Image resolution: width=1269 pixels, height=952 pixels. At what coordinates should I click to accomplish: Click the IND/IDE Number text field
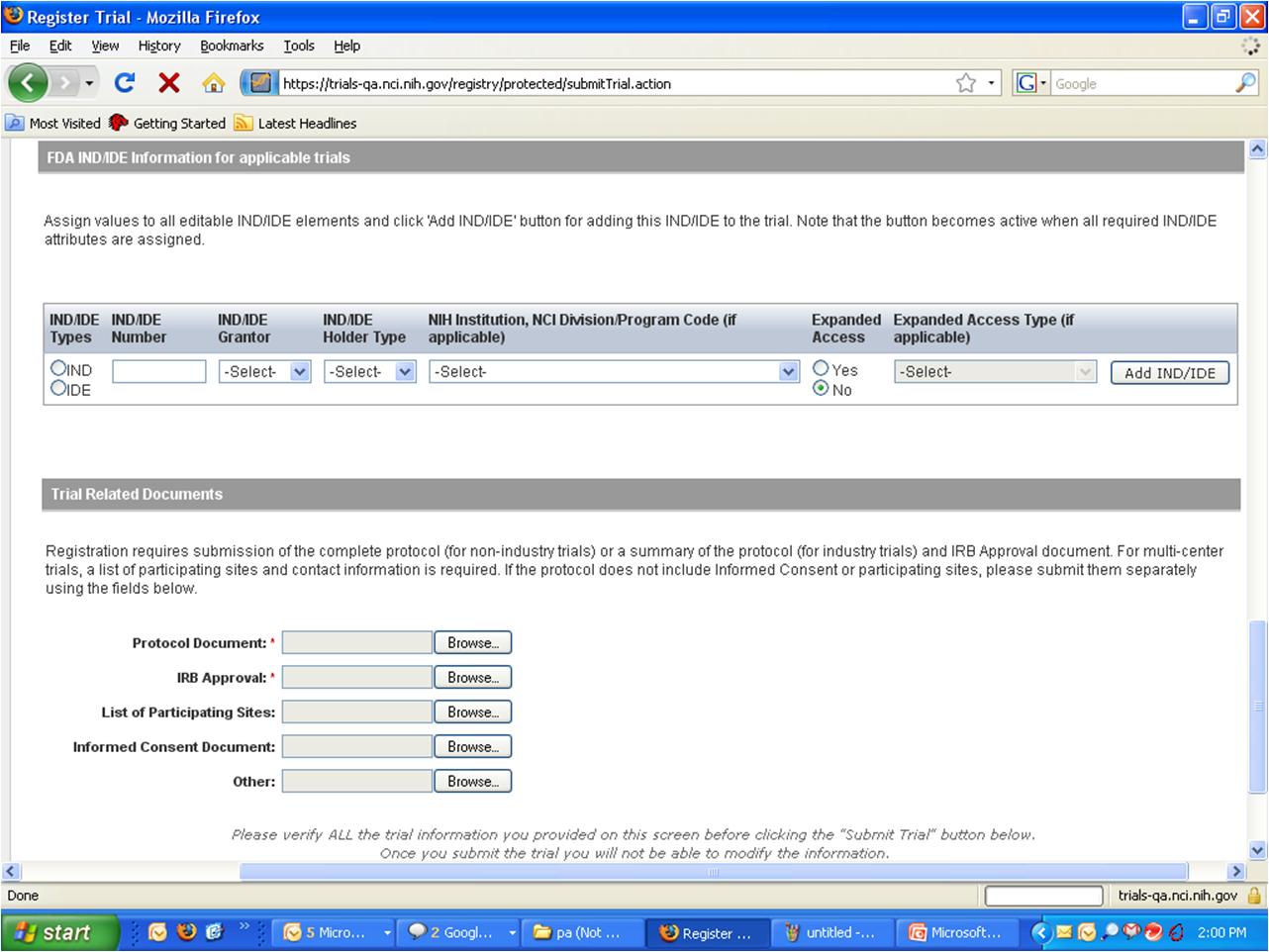[x=159, y=371]
